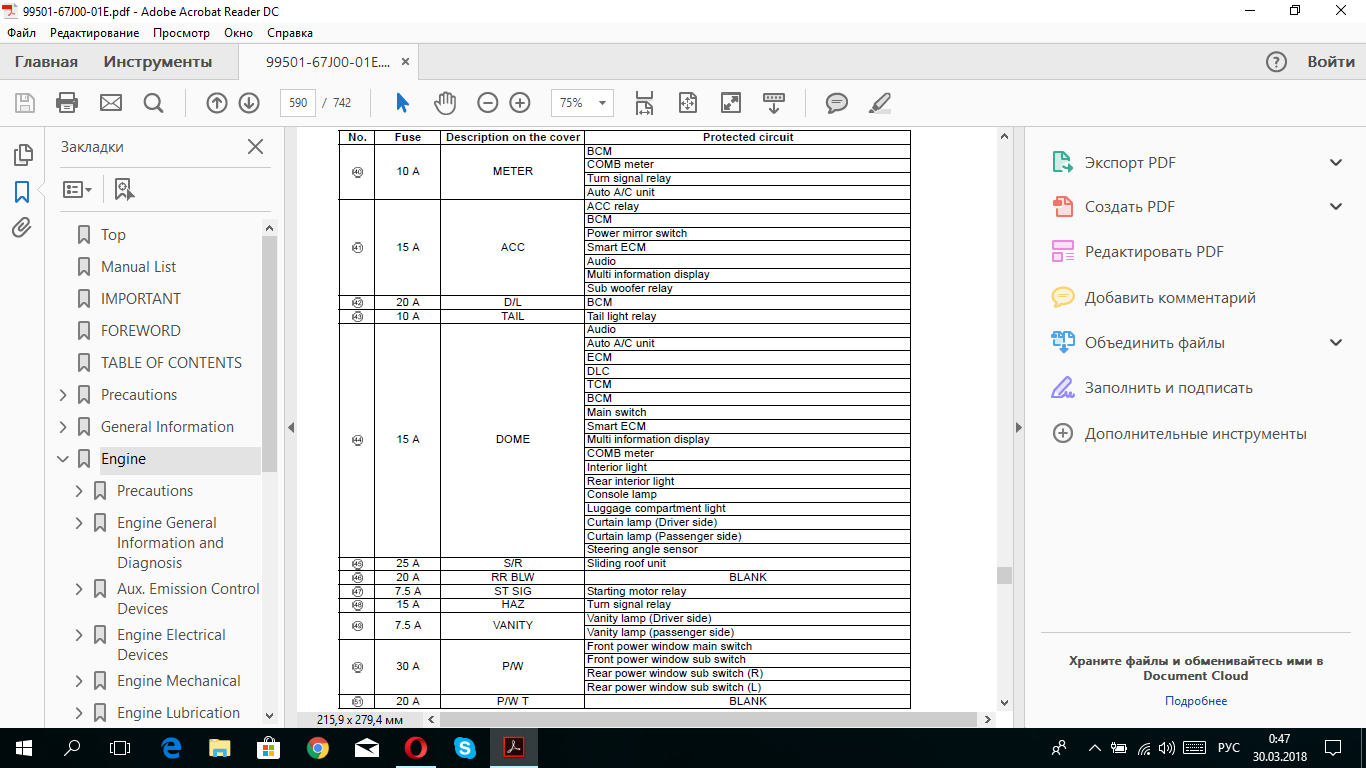Open the Page thumbnails panel
The image size is (1366, 768).
22,155
